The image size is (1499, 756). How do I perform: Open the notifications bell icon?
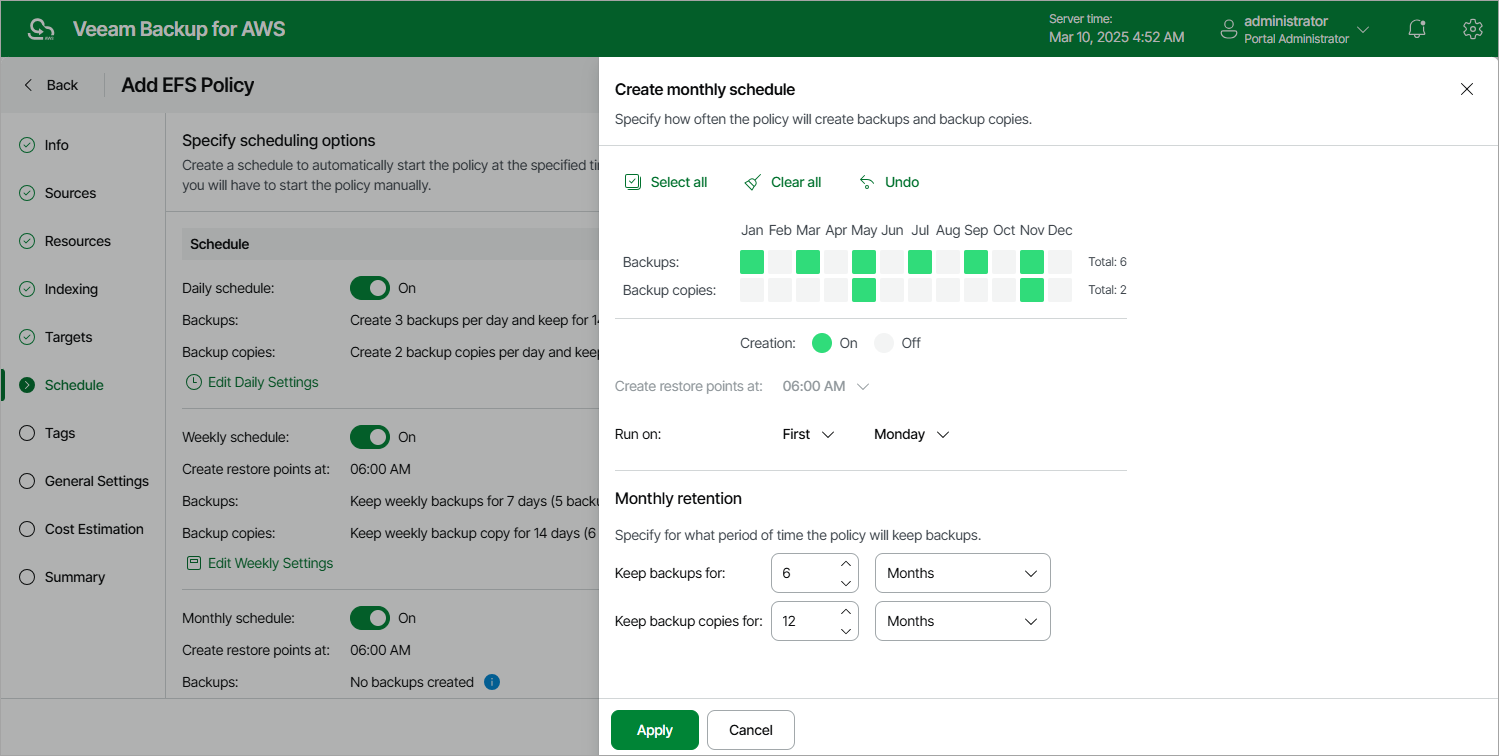pos(1416,28)
